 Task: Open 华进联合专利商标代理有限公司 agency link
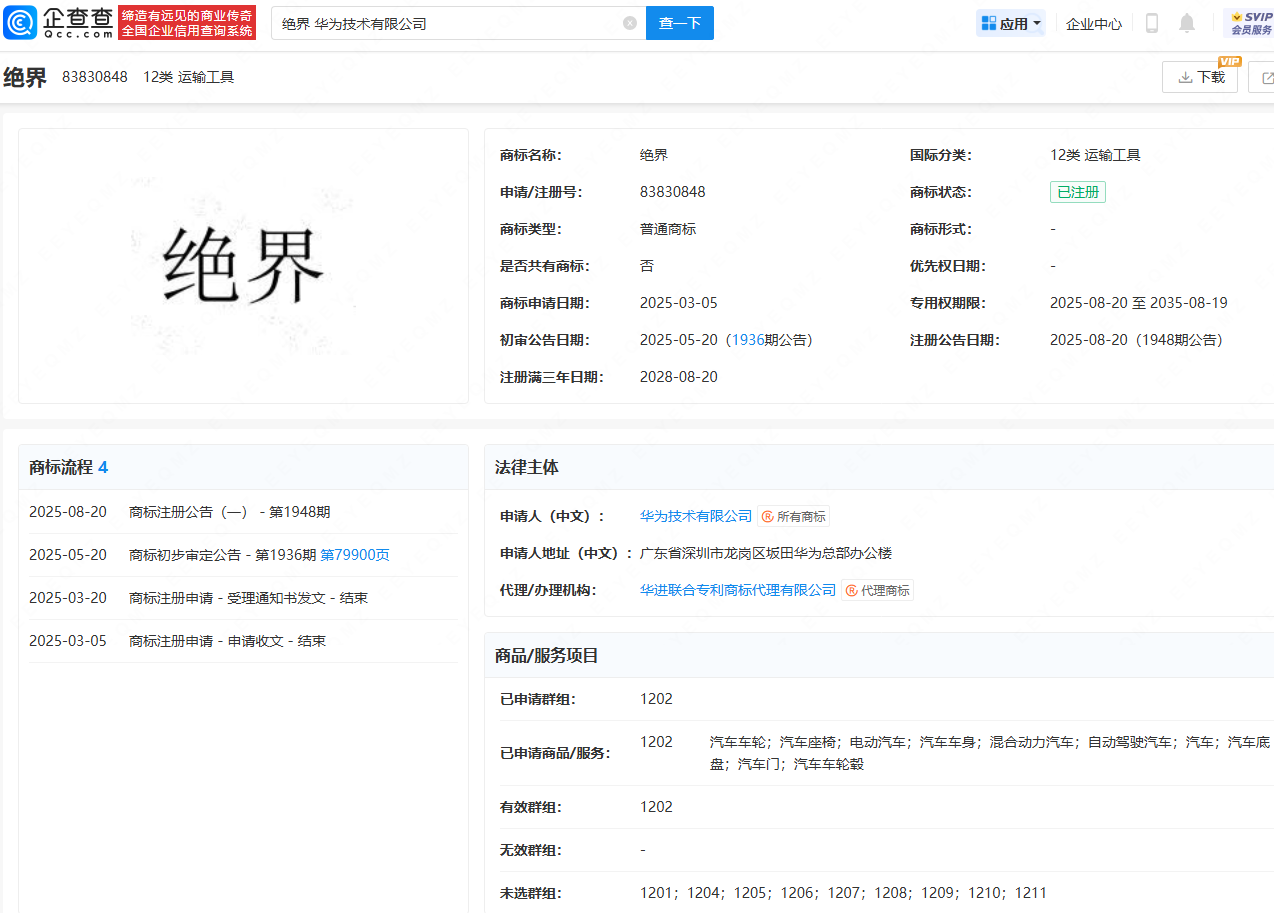click(738, 590)
